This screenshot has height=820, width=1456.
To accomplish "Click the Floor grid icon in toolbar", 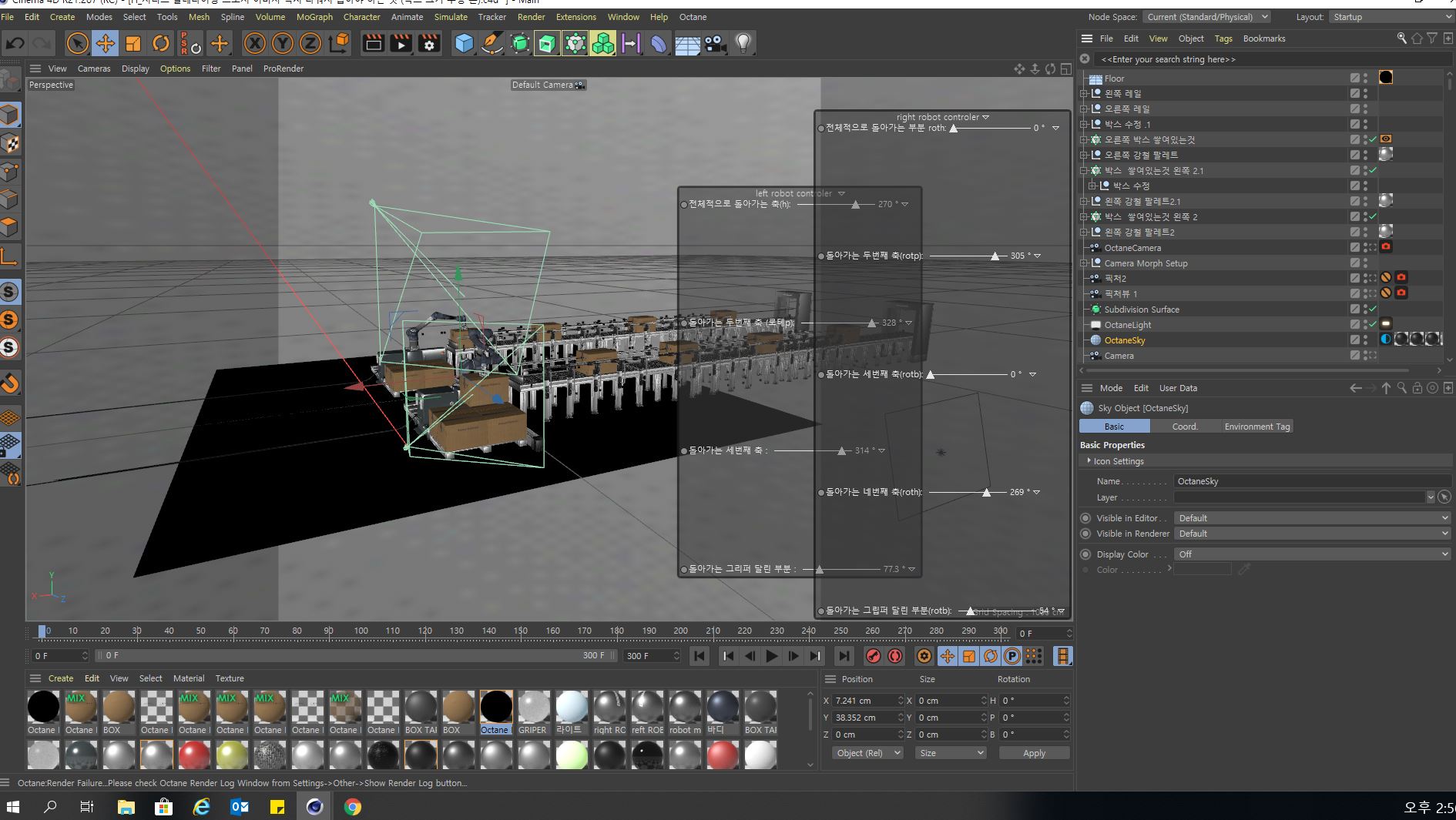I will 687,44.
